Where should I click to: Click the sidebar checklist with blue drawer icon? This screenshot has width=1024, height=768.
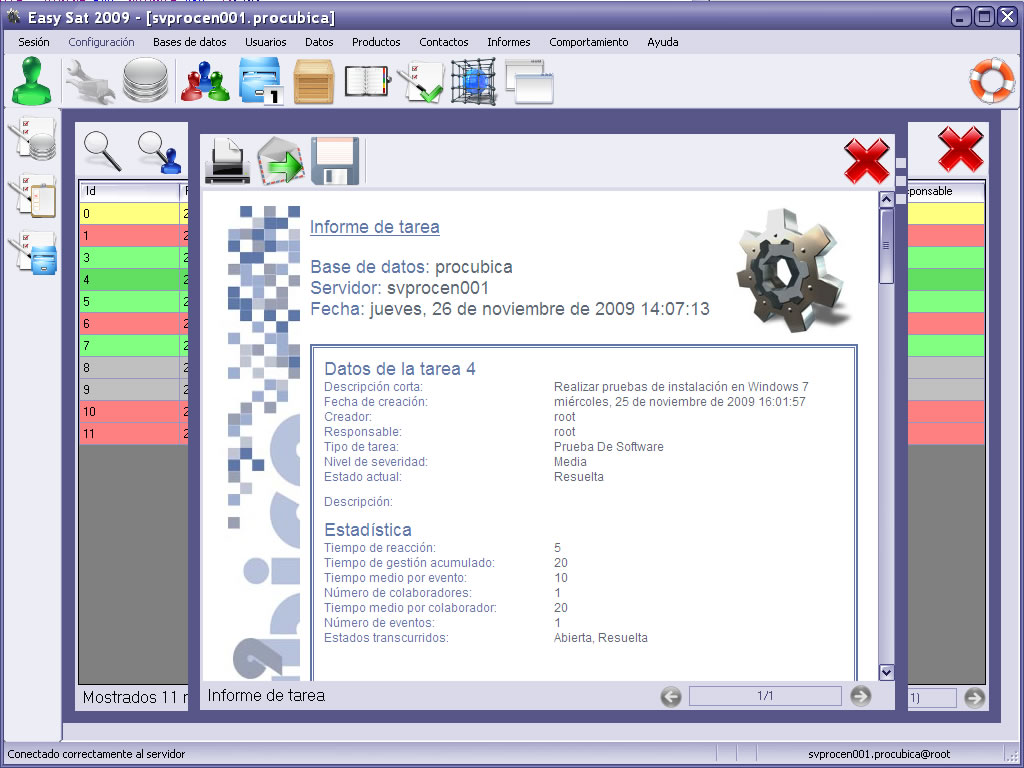32,252
